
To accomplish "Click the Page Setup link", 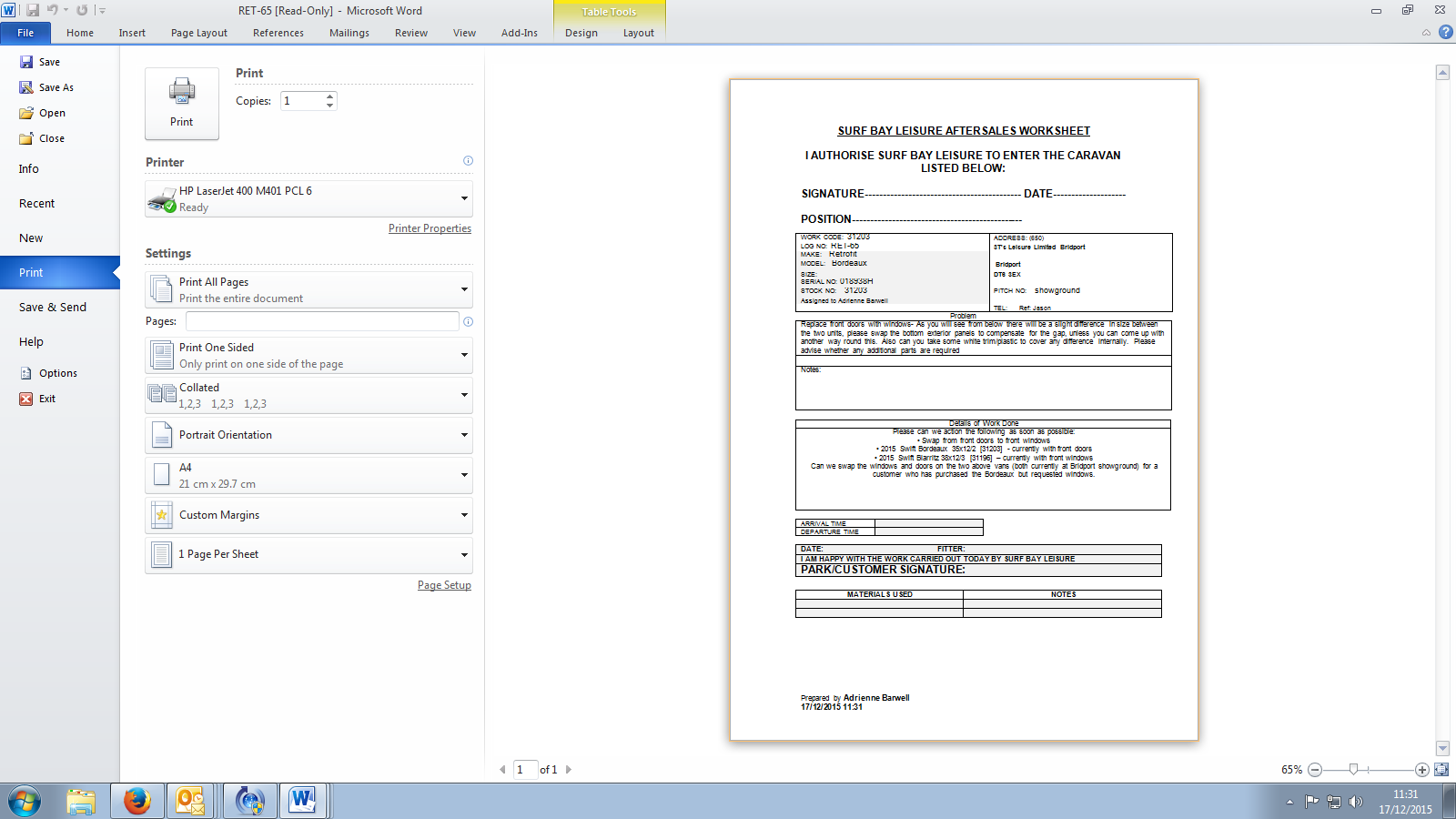I will pyautogui.click(x=444, y=585).
